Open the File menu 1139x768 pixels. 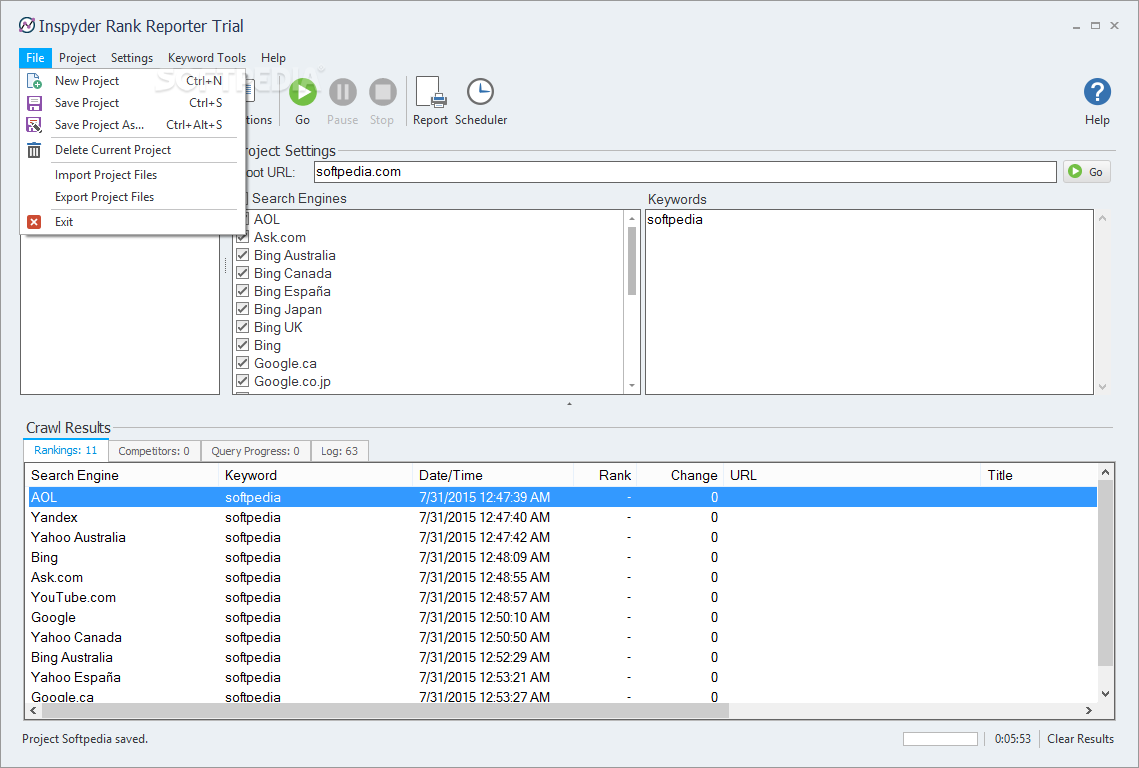(35, 57)
